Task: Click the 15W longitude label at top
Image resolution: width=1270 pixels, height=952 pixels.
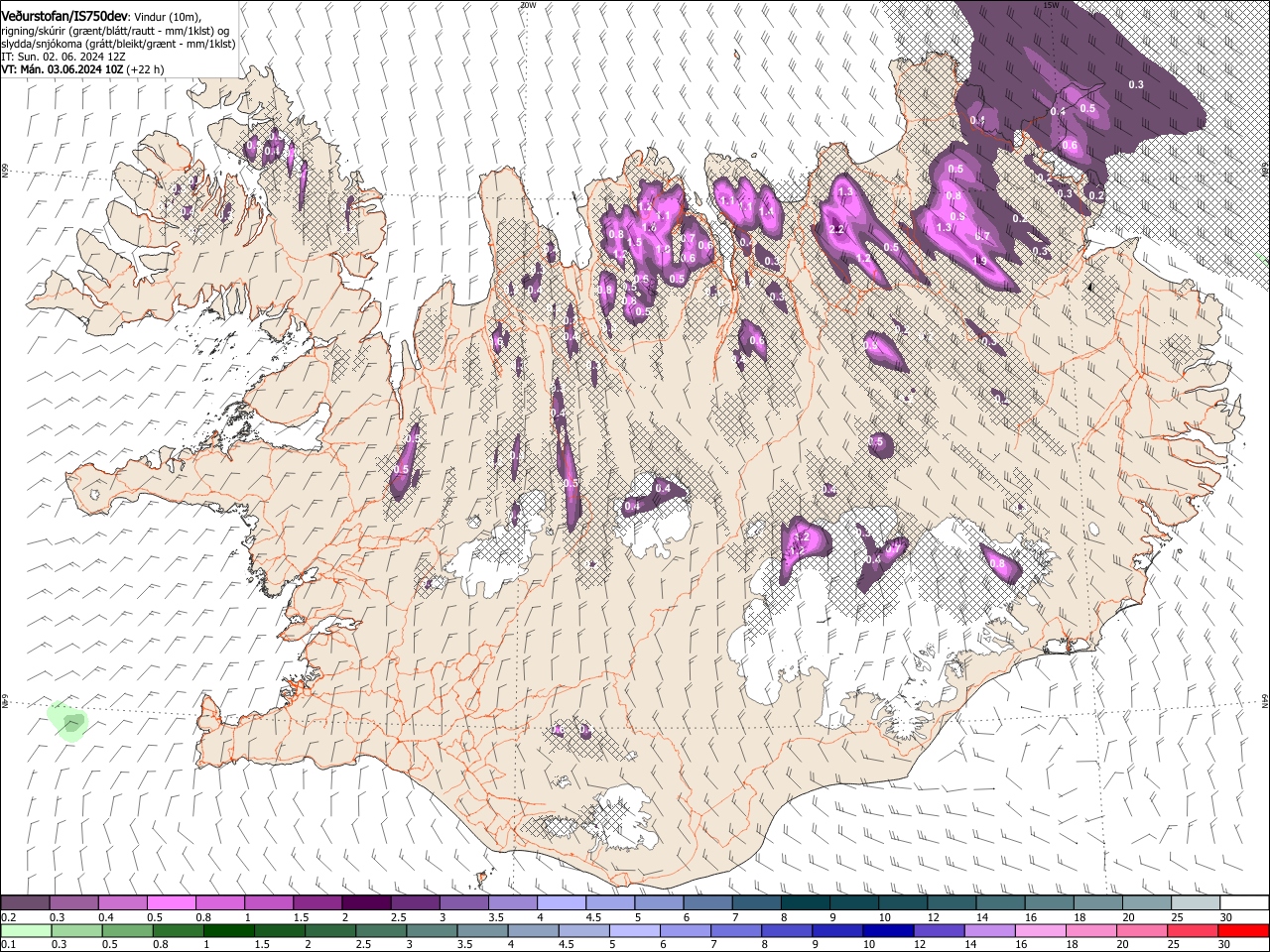Action: [1051, 5]
